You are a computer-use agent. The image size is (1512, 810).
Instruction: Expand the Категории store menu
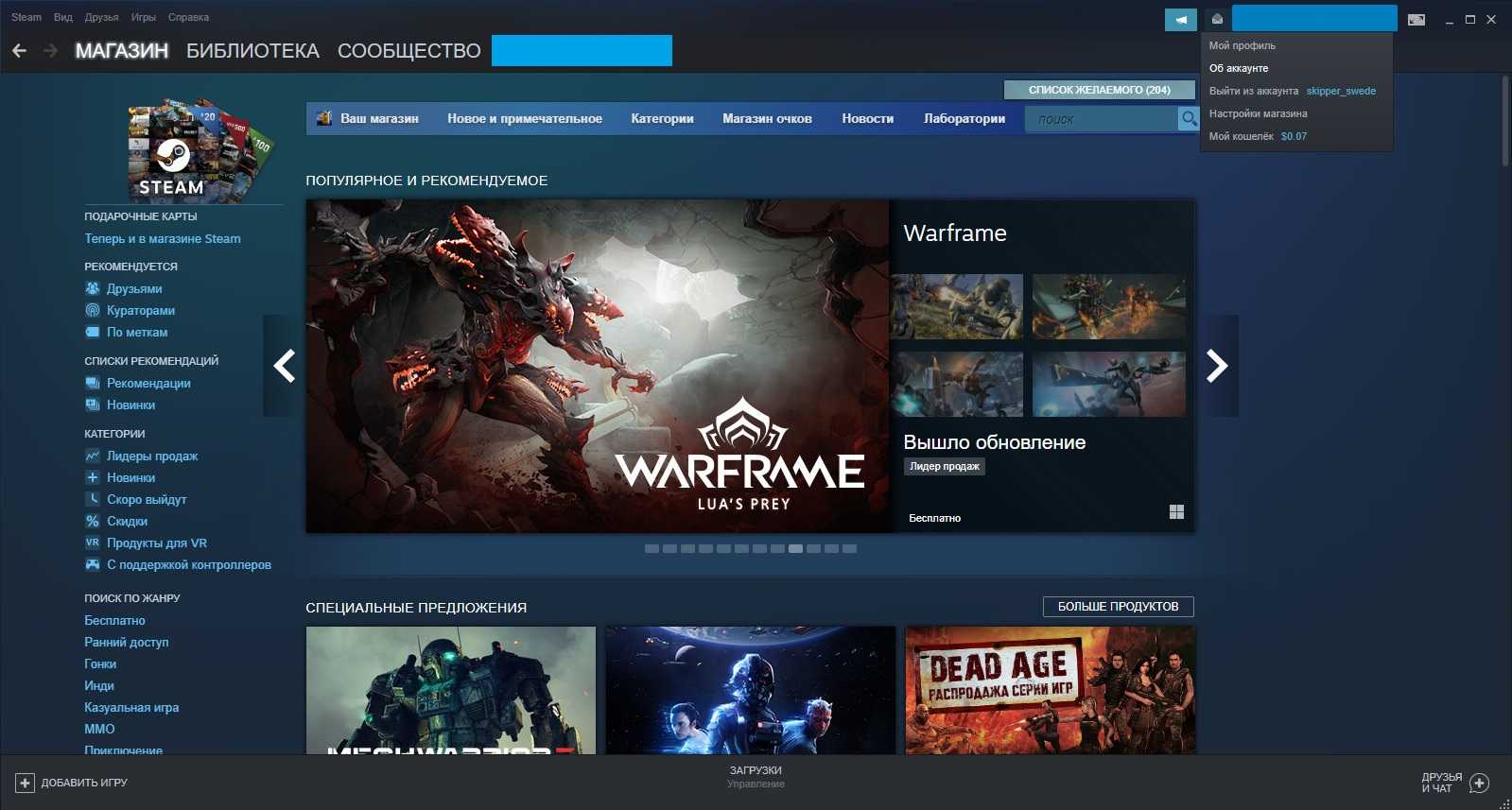662,119
